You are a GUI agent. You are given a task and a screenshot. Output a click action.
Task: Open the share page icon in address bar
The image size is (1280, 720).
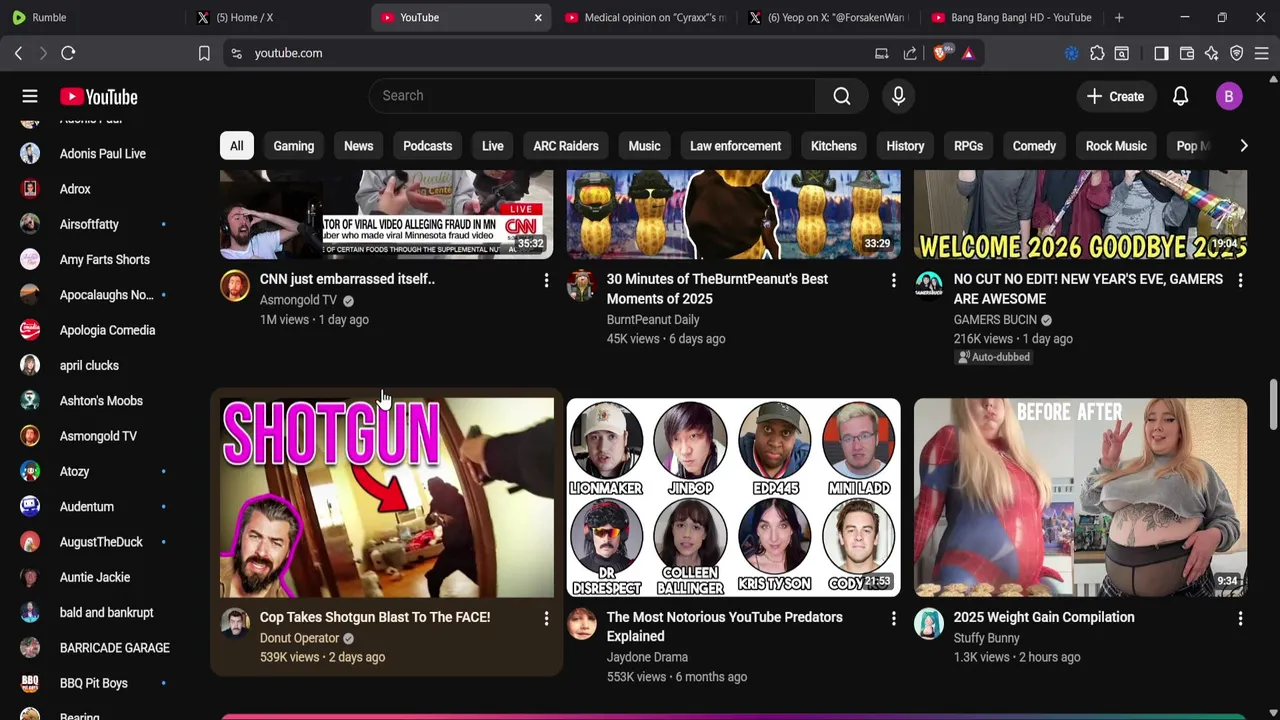(x=910, y=53)
